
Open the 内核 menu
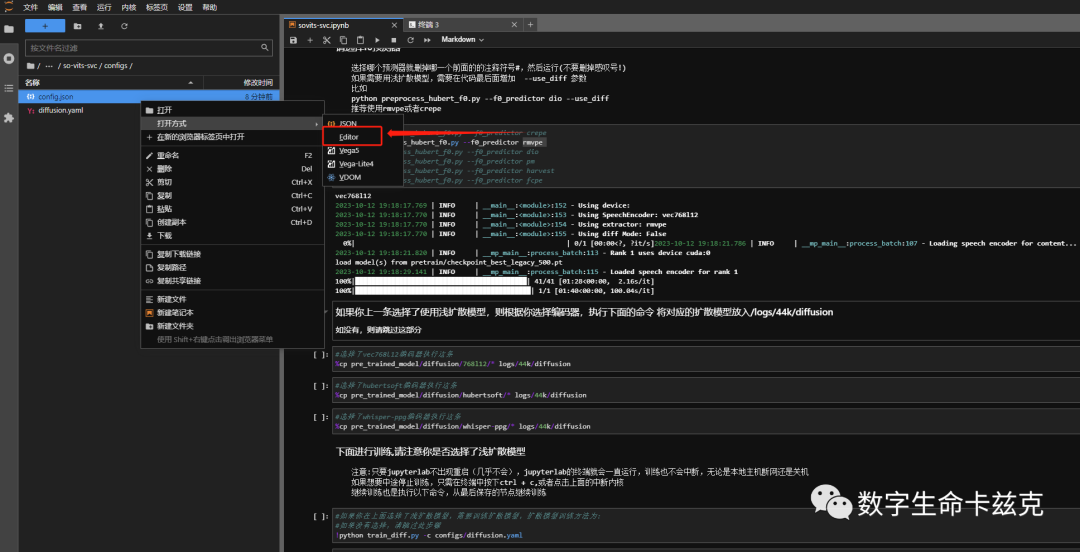click(129, 7)
